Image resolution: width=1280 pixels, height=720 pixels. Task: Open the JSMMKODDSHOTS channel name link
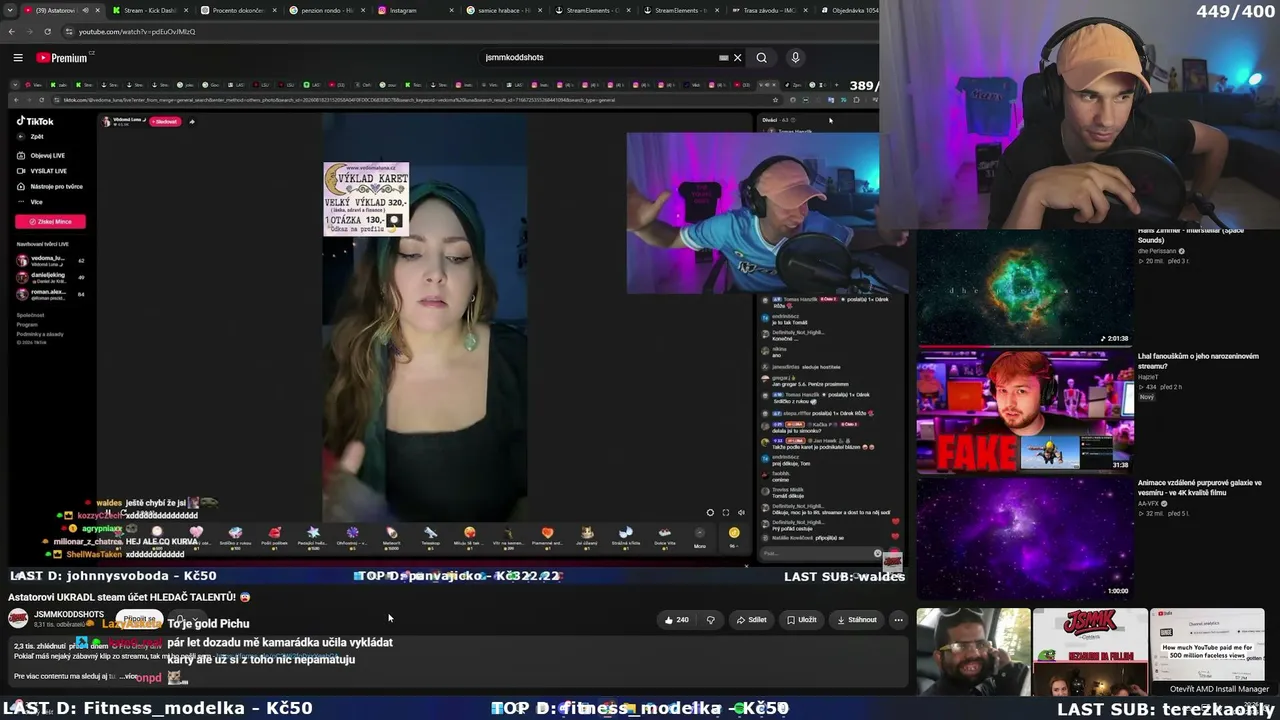click(x=69, y=614)
